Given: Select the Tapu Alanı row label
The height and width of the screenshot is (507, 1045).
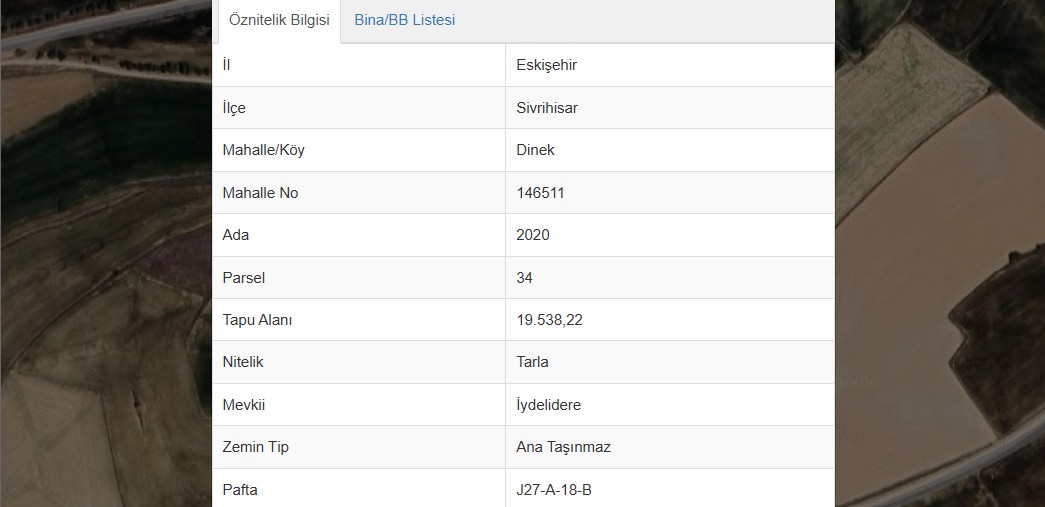Looking at the screenshot, I should pyautogui.click(x=257, y=320).
